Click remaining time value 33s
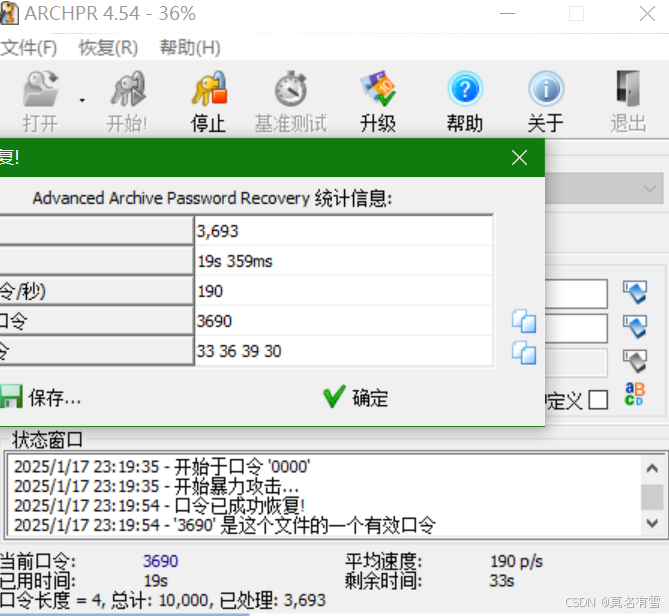 pos(502,581)
